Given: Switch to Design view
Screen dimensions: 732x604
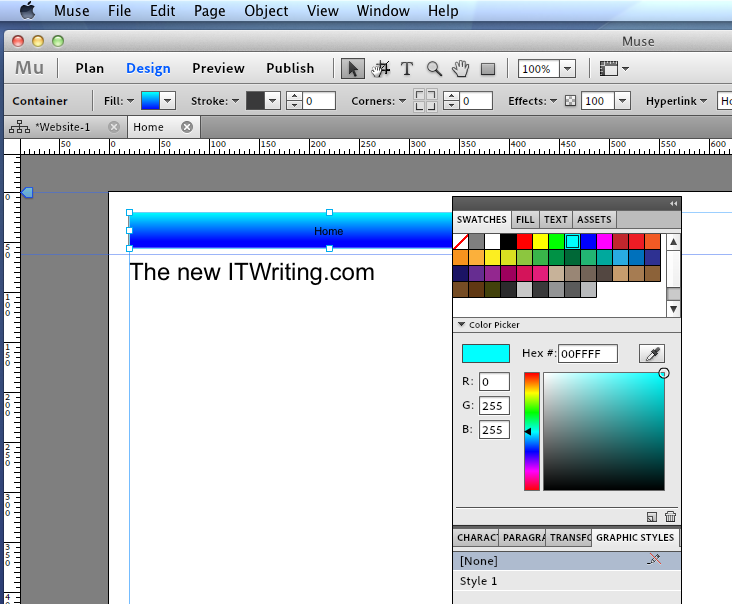Looking at the screenshot, I should (x=148, y=68).
